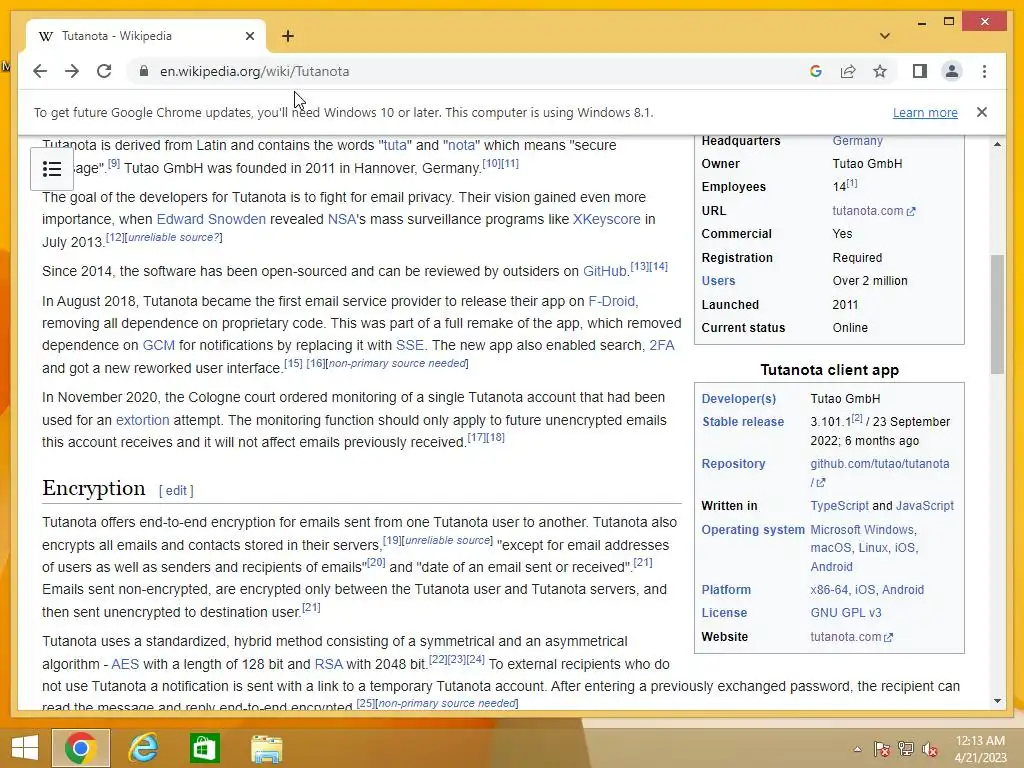This screenshot has width=1024, height=768.
Task: Edit the Encryption section
Action: (x=176, y=490)
